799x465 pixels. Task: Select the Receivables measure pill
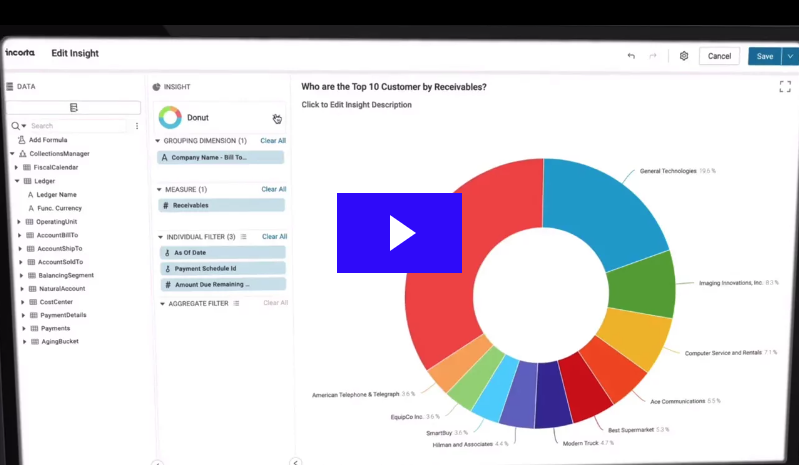click(x=221, y=205)
